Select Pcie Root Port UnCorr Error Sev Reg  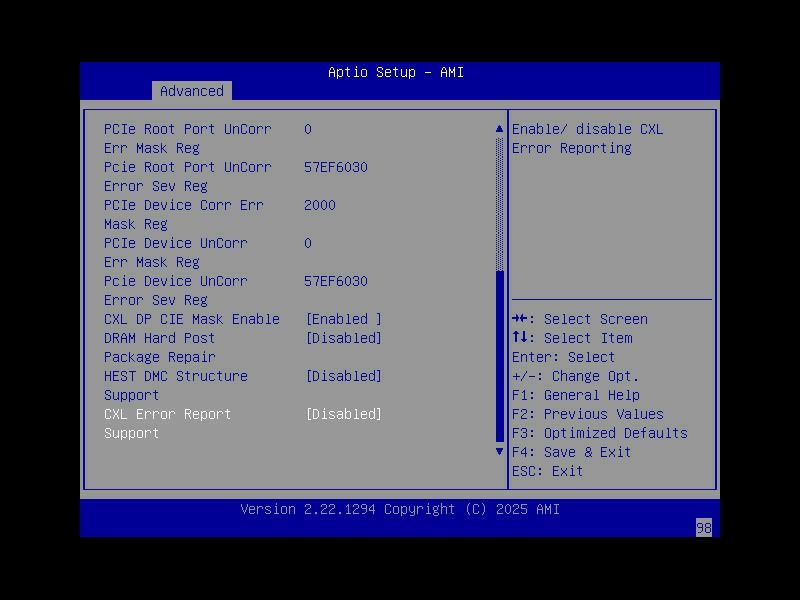point(188,177)
